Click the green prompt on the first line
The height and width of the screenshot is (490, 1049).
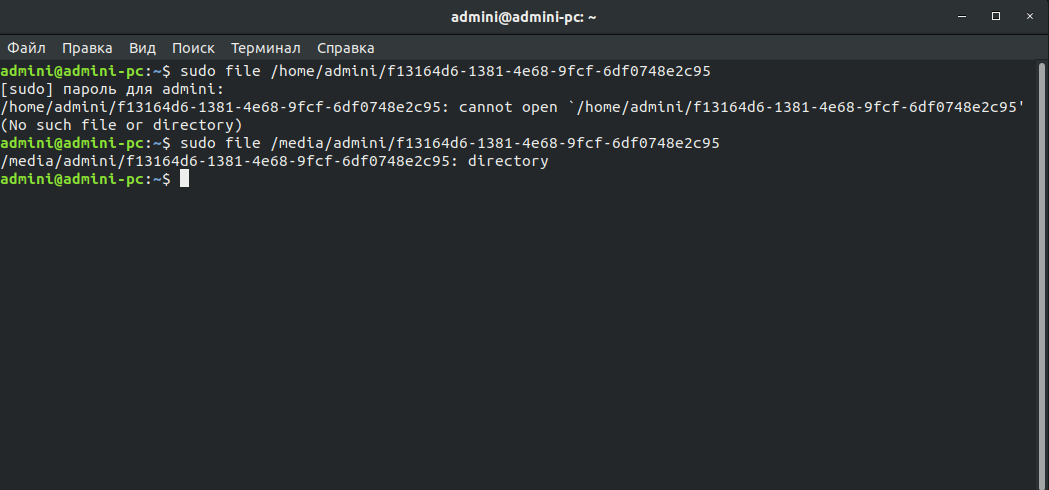(74, 72)
